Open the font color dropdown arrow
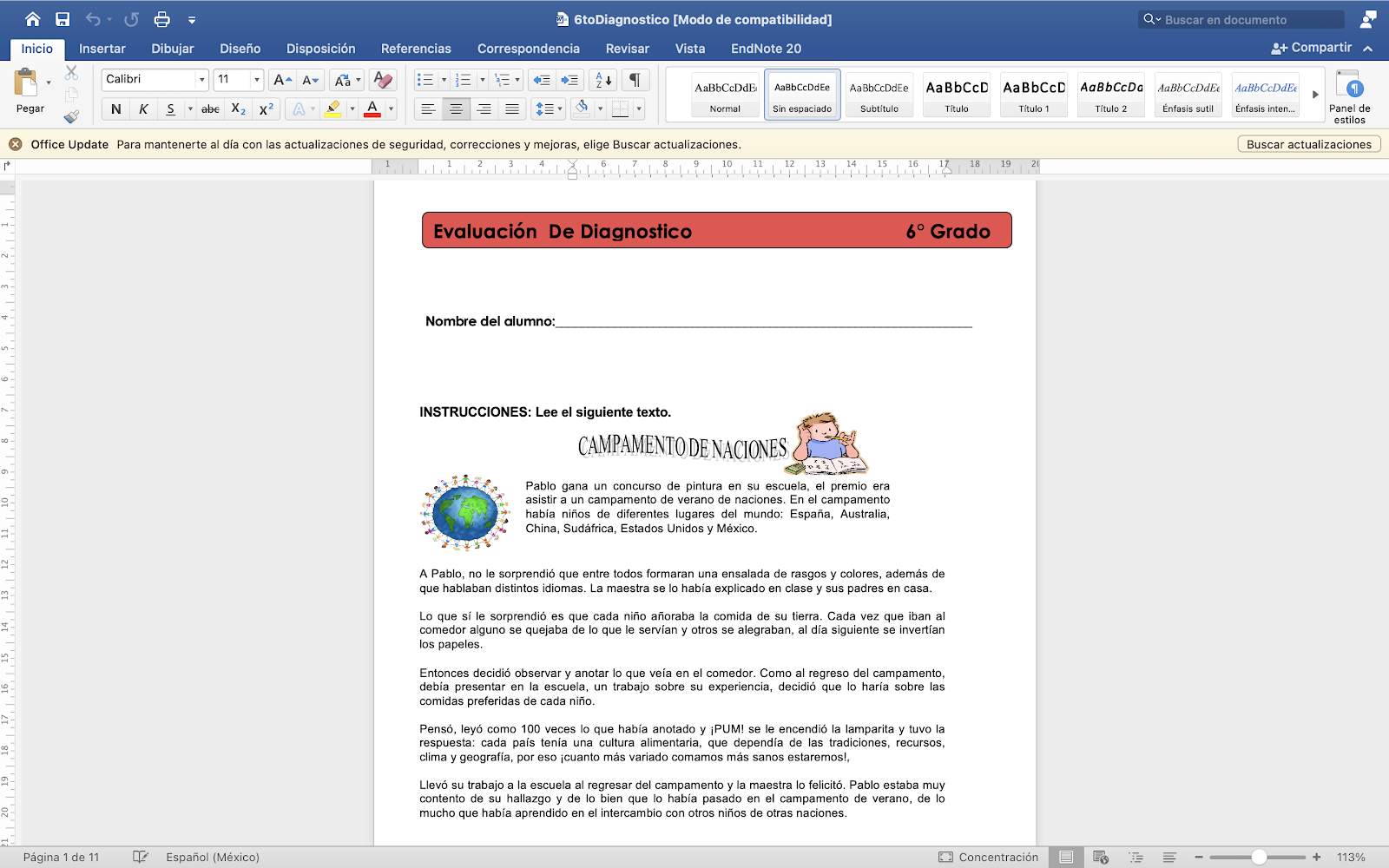Image resolution: width=1389 pixels, height=868 pixels. 392,108
